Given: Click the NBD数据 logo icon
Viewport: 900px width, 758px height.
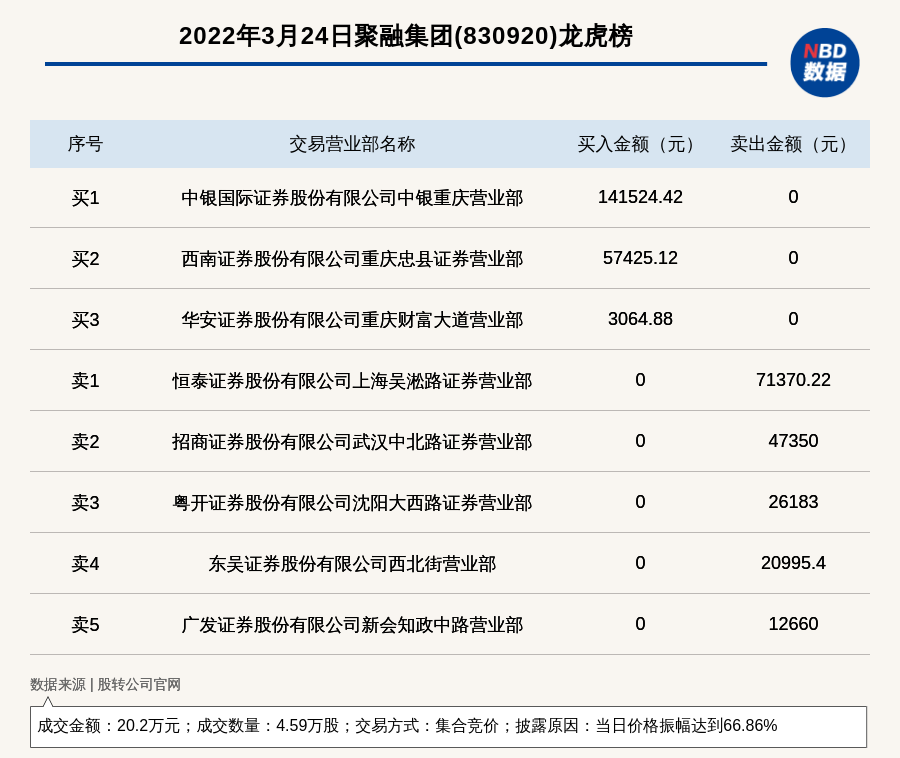Looking at the screenshot, I should 824,62.
